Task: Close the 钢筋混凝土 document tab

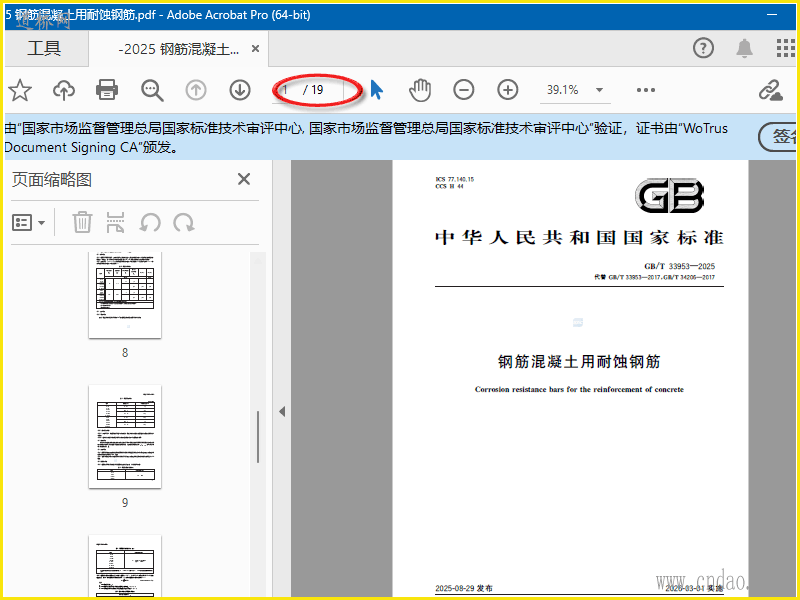Action: 256,48
